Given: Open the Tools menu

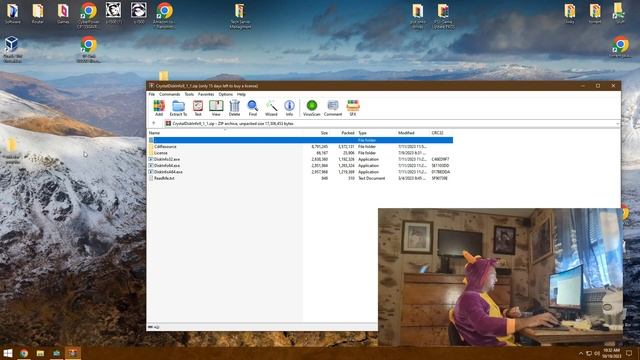Looking at the screenshot, I should 189,94.
